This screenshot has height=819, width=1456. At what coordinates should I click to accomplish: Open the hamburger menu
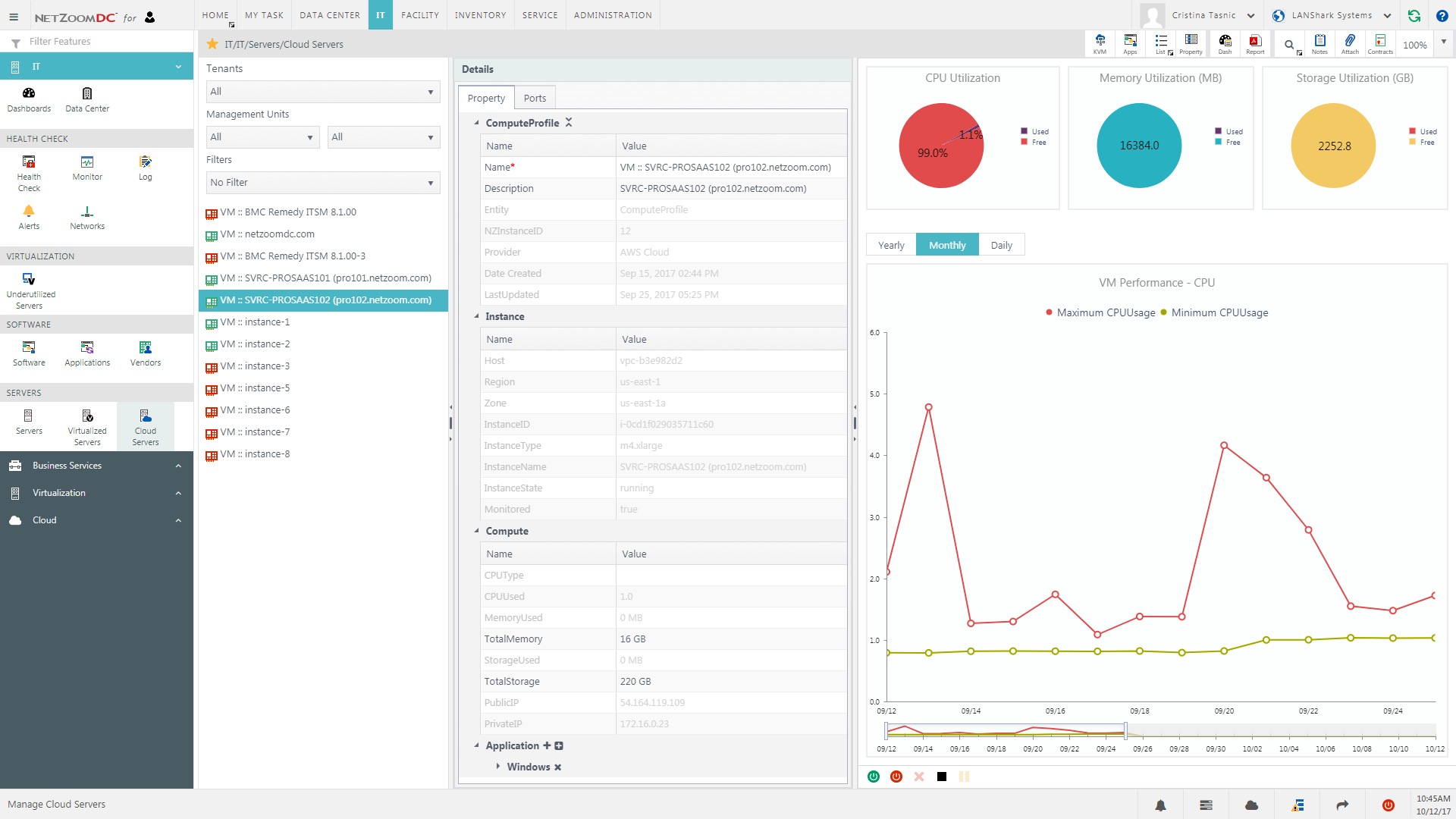(14, 16)
